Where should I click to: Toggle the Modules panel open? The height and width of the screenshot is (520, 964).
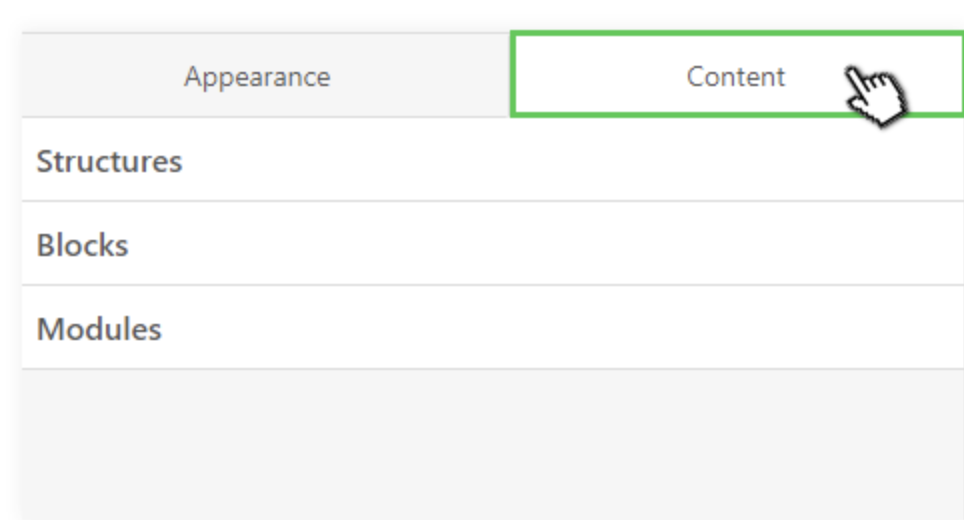pos(493,328)
